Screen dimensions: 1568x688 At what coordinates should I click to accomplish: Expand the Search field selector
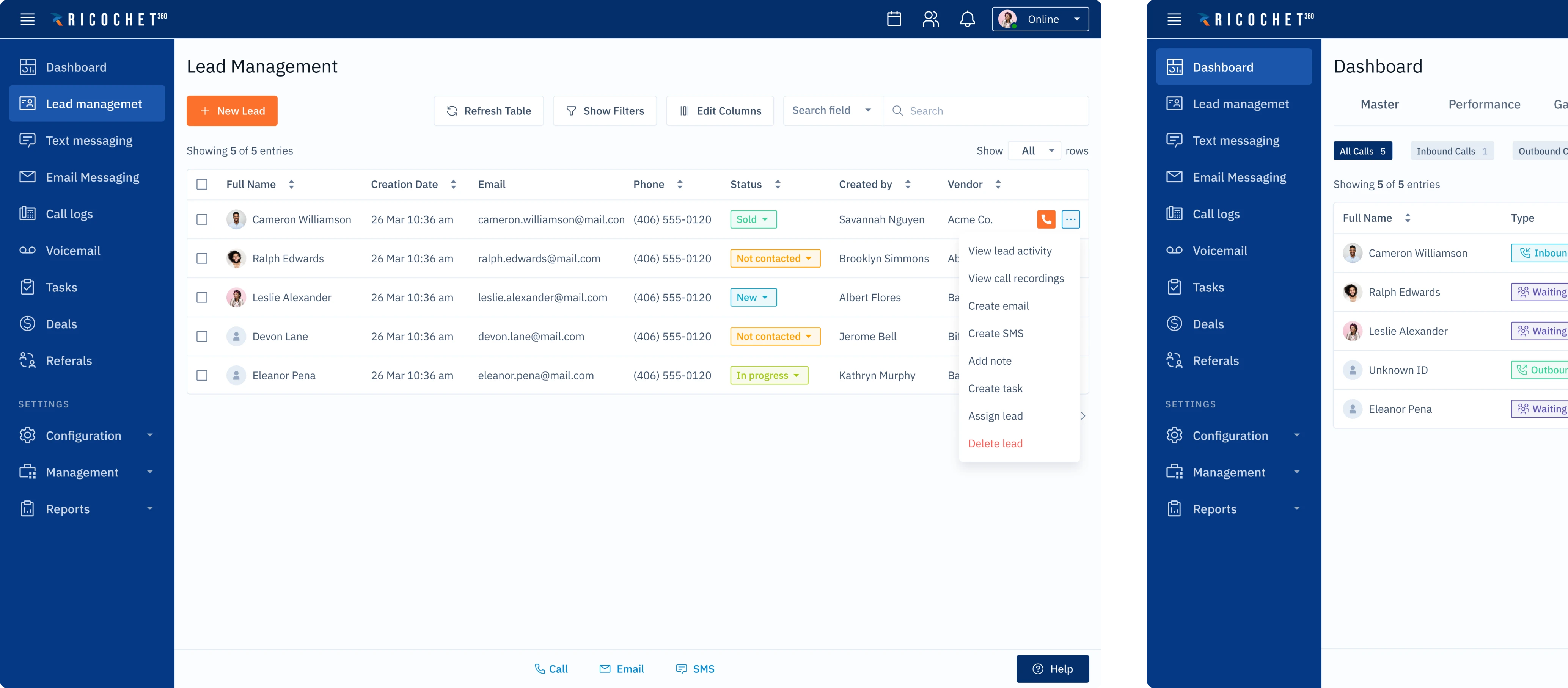tap(832, 111)
